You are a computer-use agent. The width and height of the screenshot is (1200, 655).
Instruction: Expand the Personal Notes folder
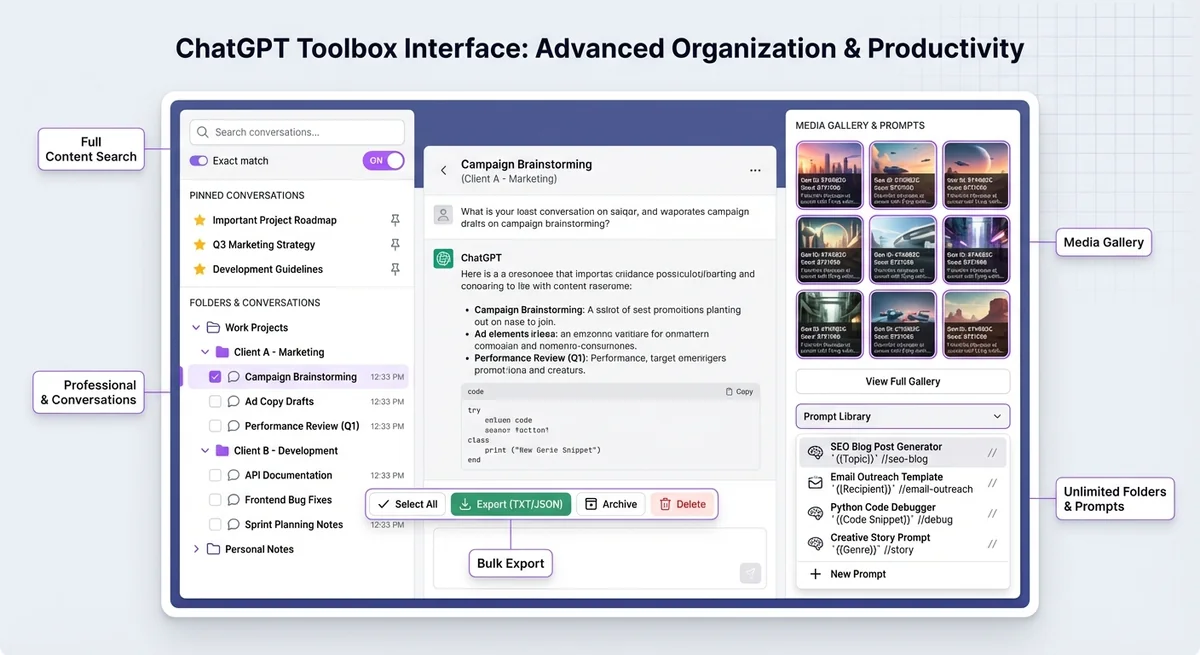point(196,549)
